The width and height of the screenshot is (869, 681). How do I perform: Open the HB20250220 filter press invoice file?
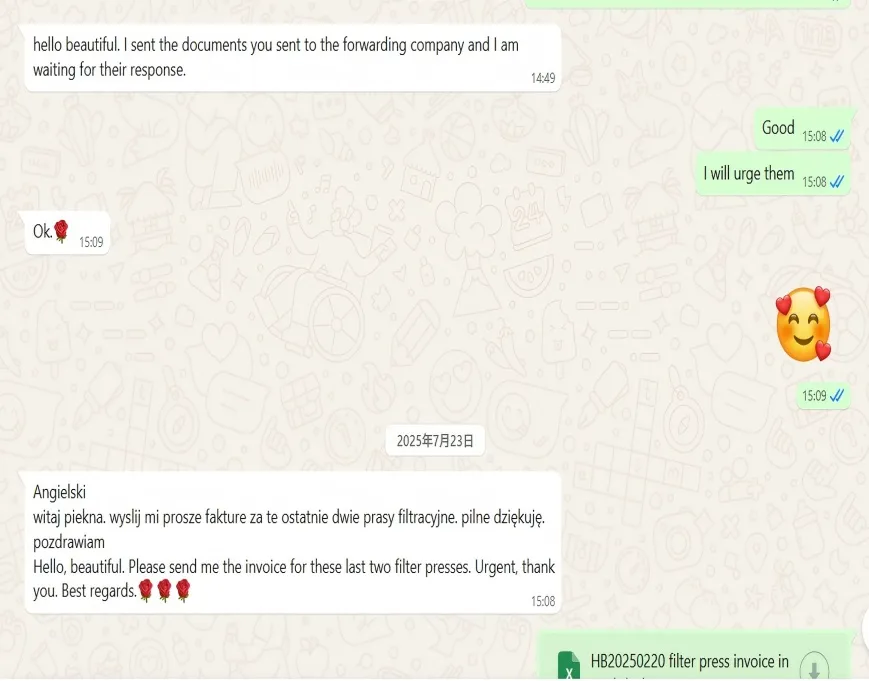(x=689, y=661)
